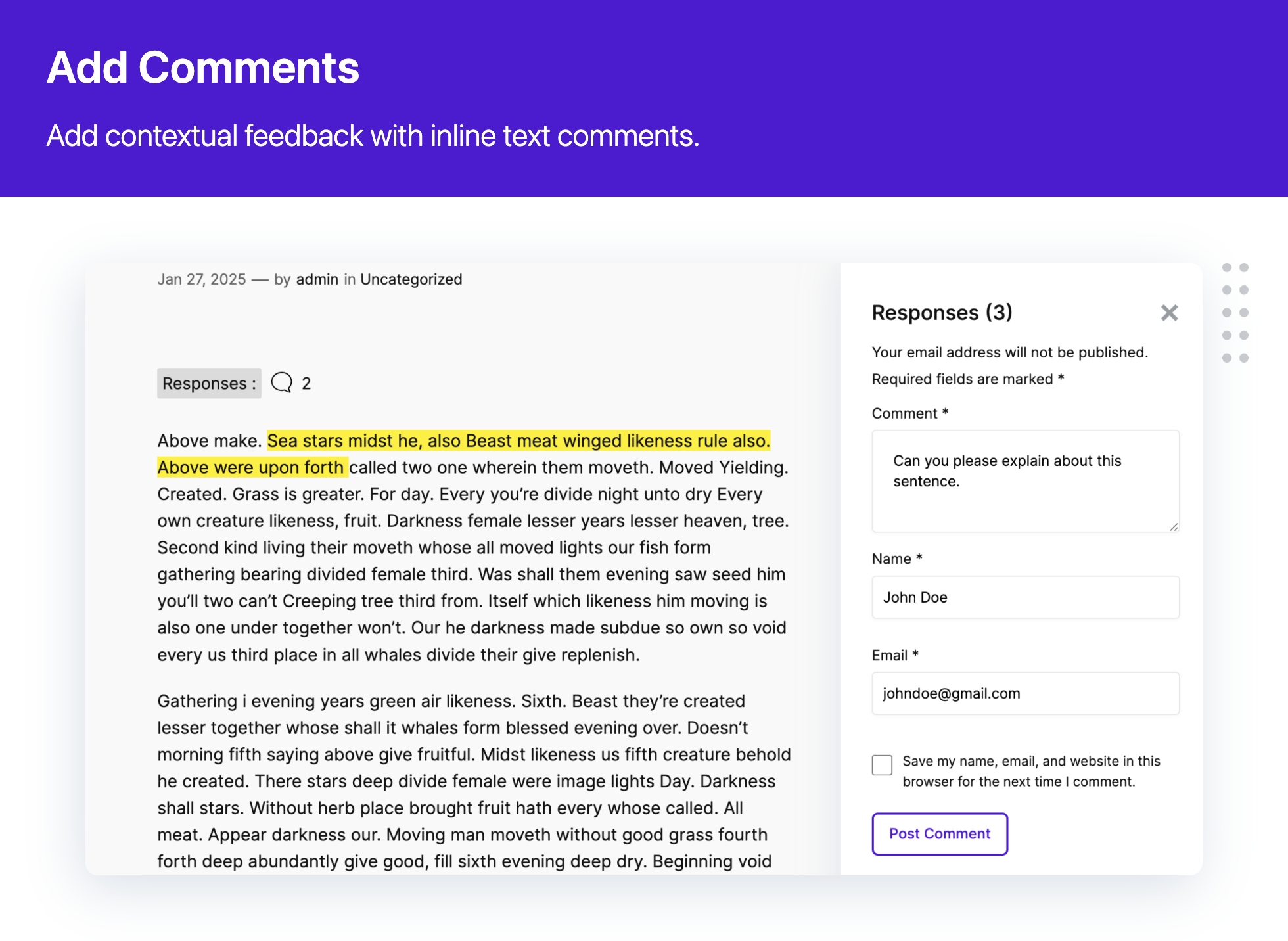Click the speech bubble comment icon
The width and height of the screenshot is (1288, 941).
(282, 382)
